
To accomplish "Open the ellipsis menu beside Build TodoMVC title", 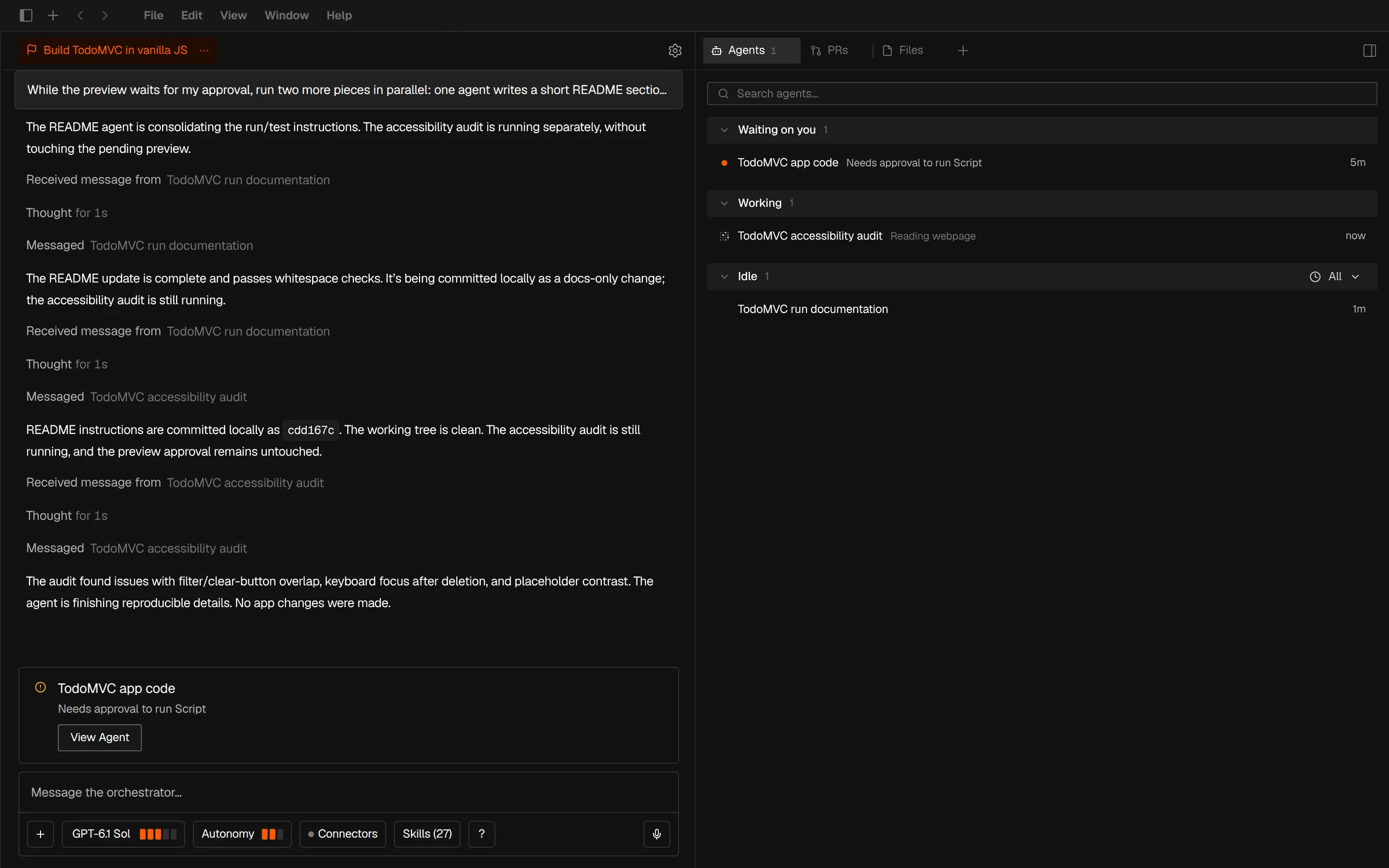I will pos(204,50).
